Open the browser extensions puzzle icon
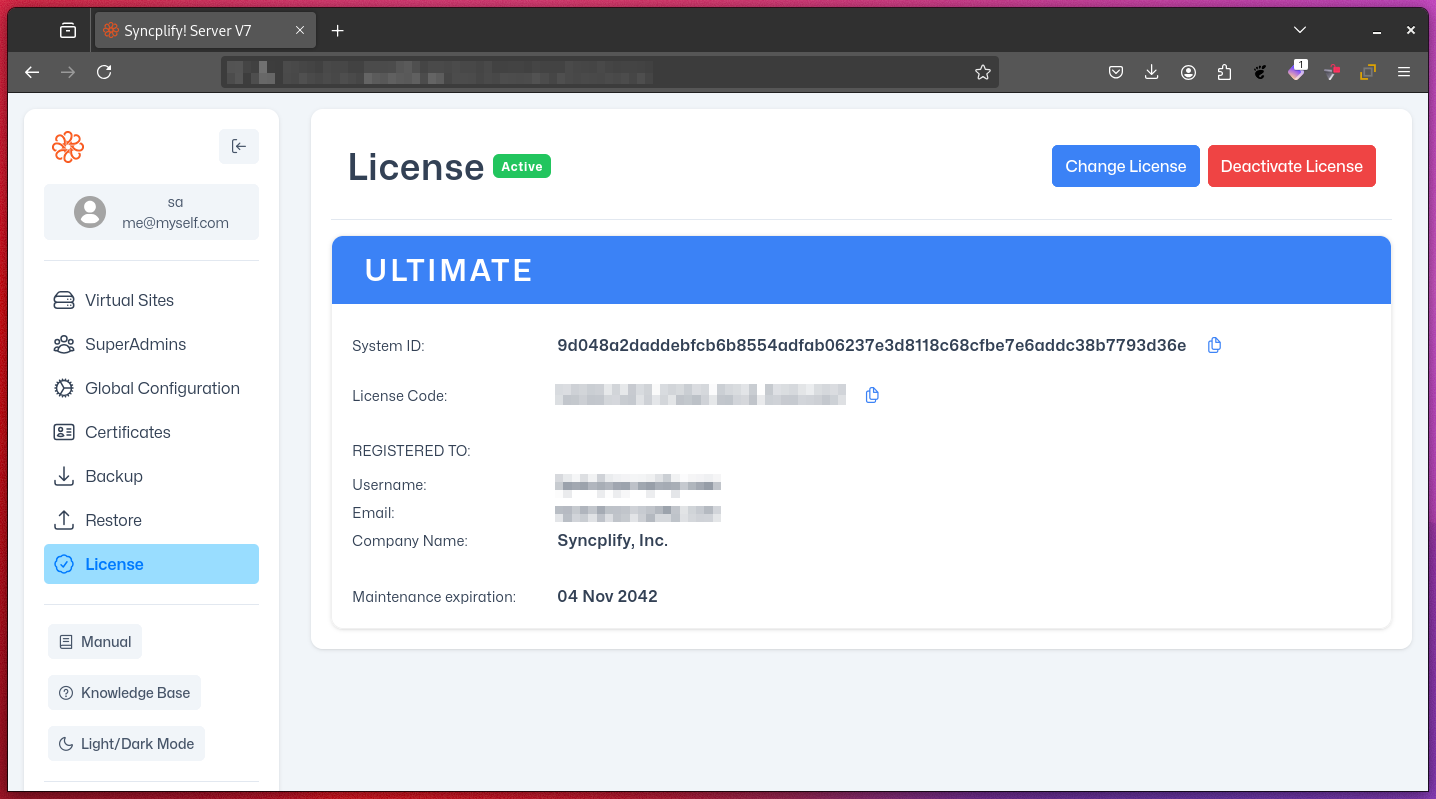 pos(1224,72)
